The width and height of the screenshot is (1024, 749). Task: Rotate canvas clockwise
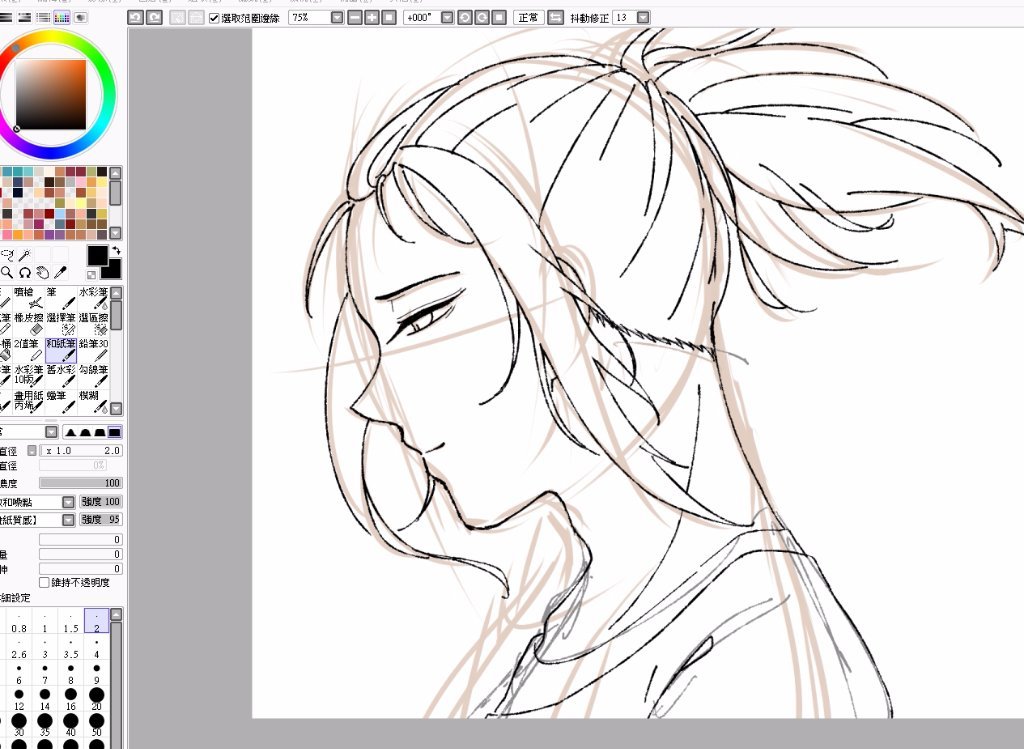pos(481,18)
